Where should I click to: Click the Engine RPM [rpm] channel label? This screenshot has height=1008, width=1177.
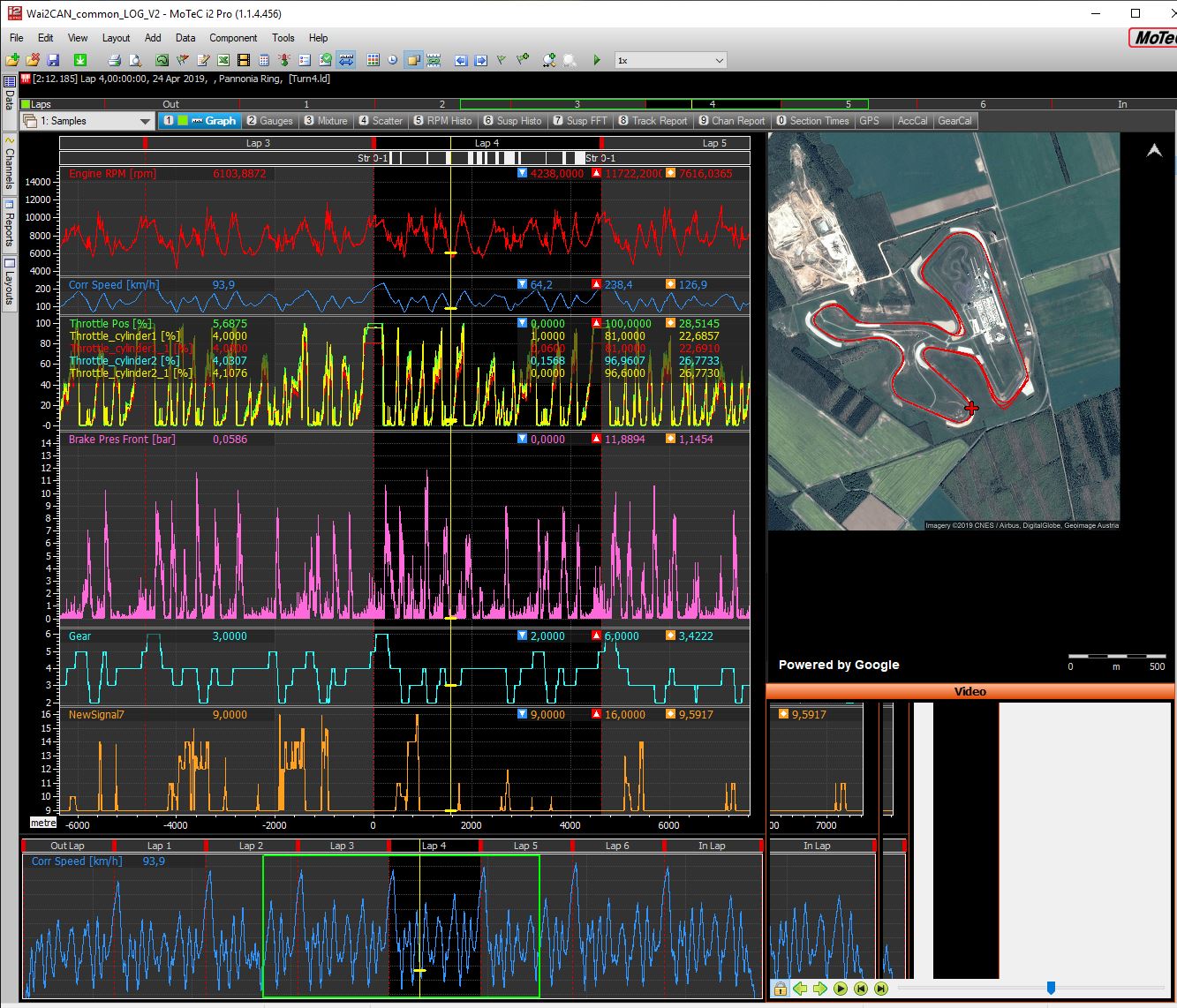tap(112, 174)
